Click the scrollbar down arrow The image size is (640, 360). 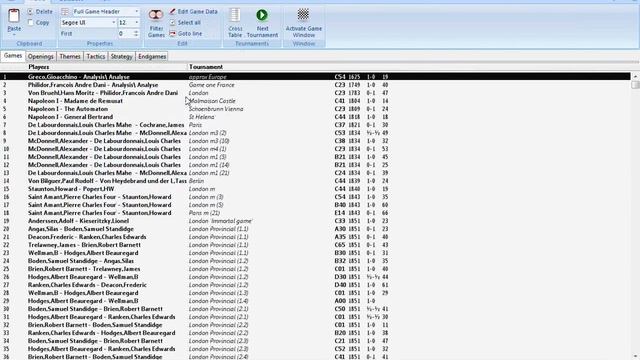coord(635,356)
